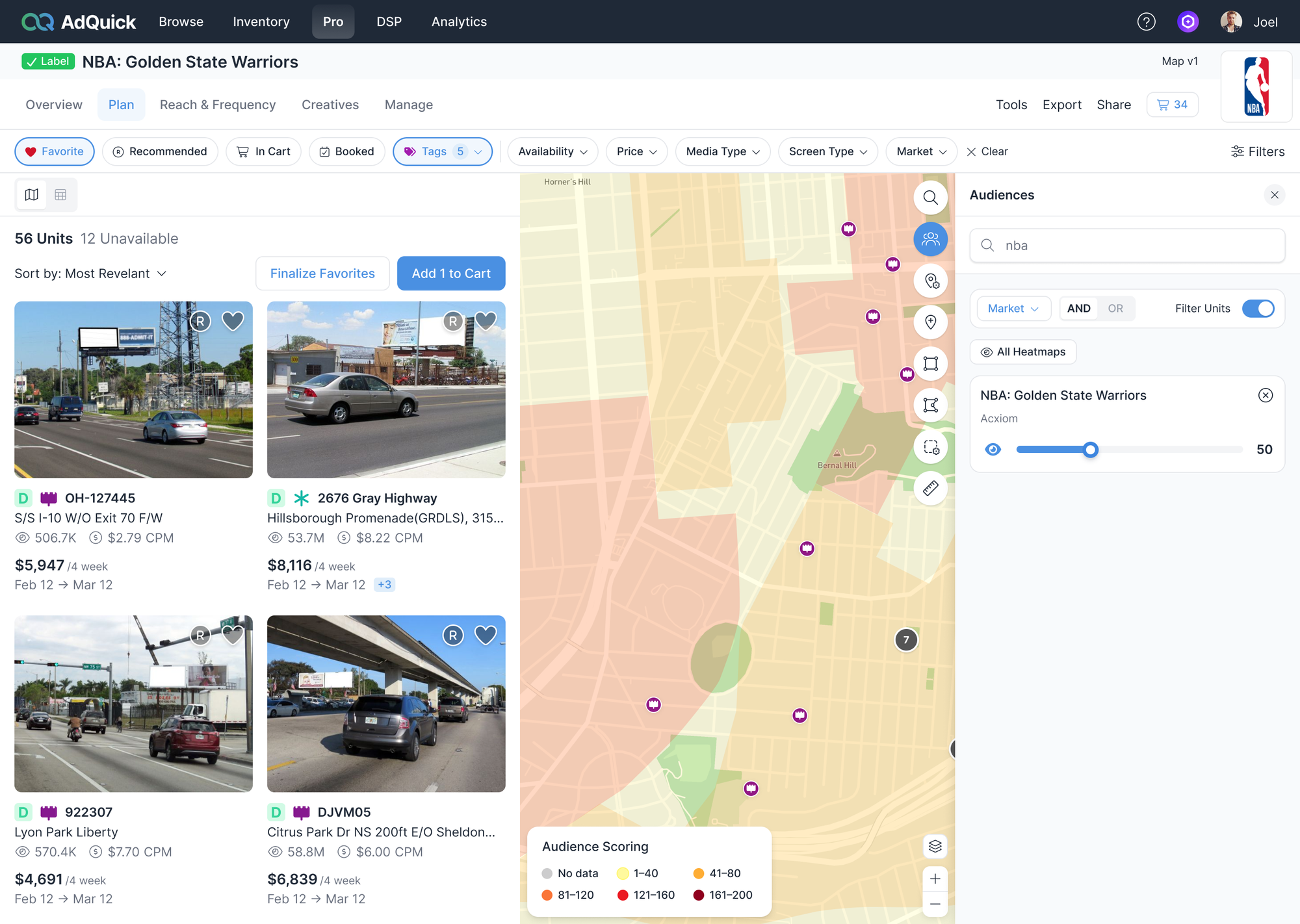This screenshot has height=924, width=1300.
Task: Expand the Tags filter dropdown
Action: tap(443, 151)
